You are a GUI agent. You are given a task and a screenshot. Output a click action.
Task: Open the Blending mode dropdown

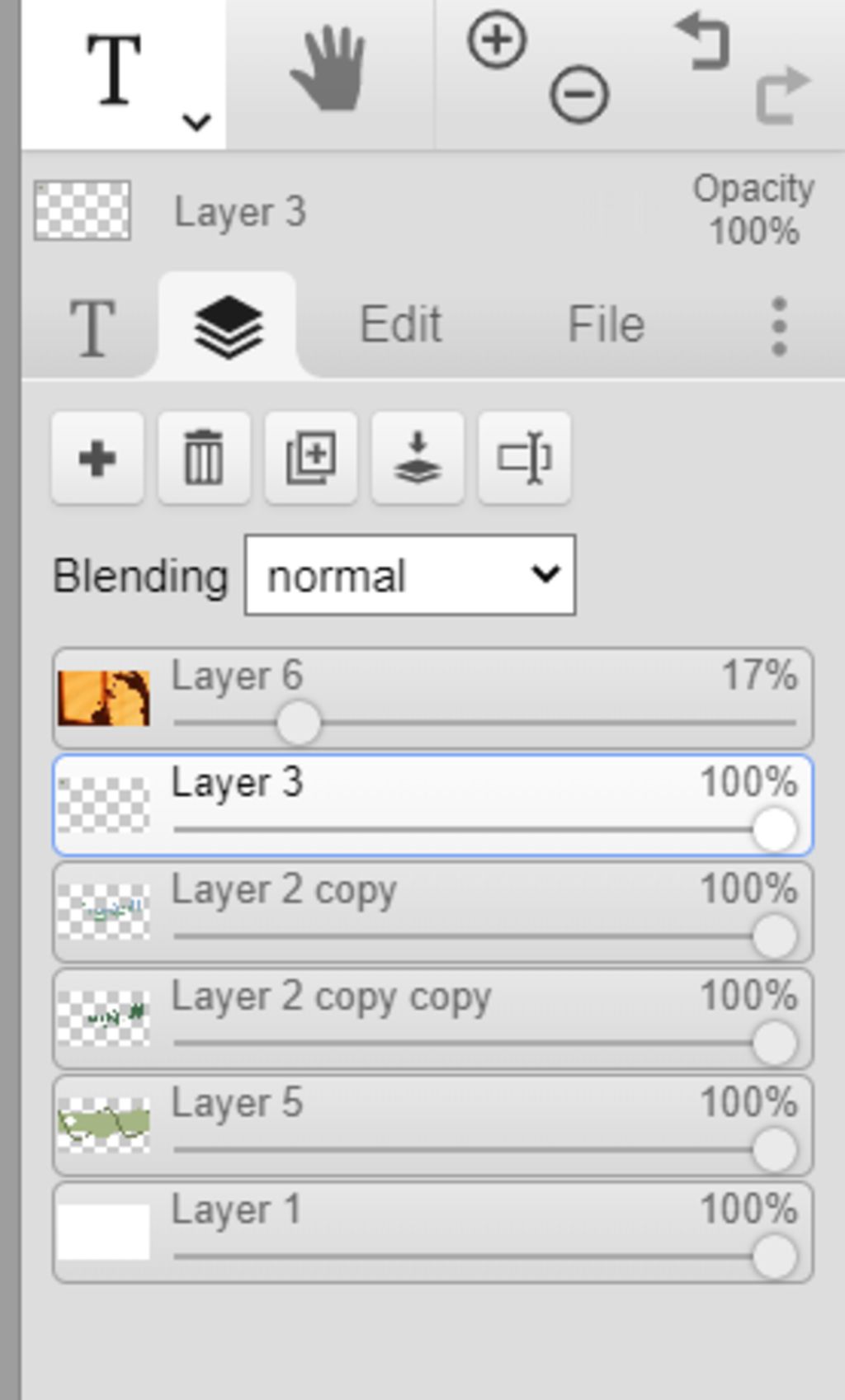410,575
